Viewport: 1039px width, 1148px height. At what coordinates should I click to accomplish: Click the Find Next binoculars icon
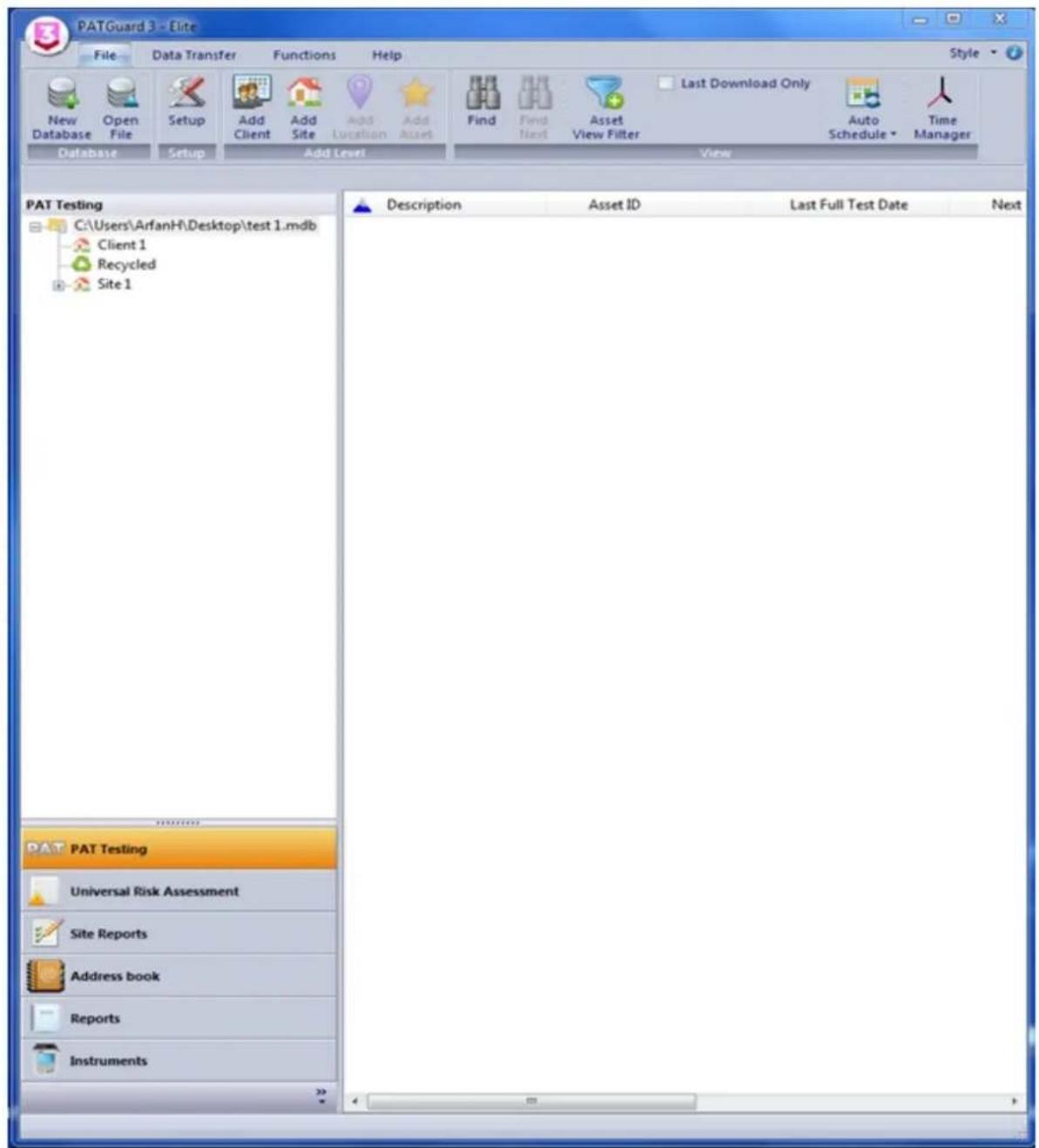(534, 92)
